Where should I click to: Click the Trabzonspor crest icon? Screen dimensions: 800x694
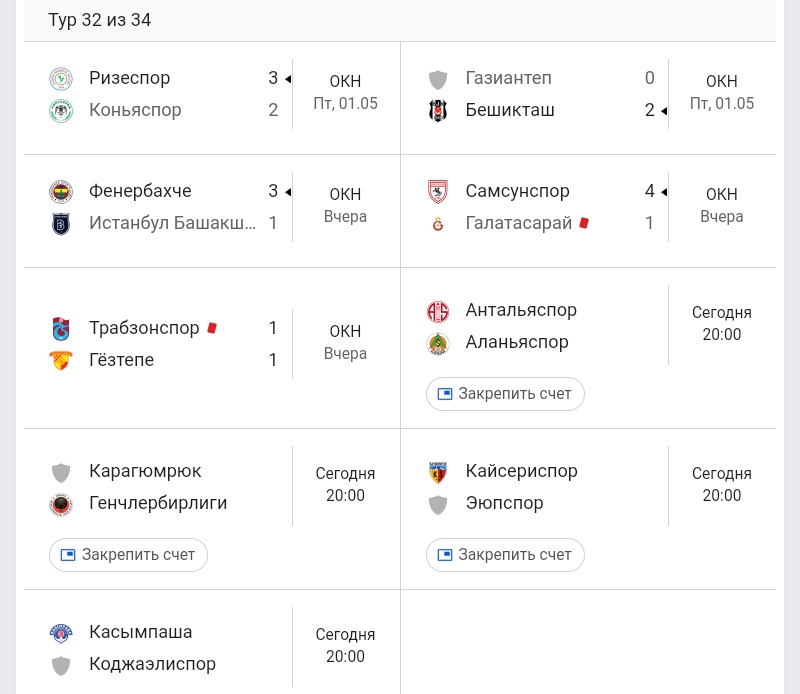(61, 329)
